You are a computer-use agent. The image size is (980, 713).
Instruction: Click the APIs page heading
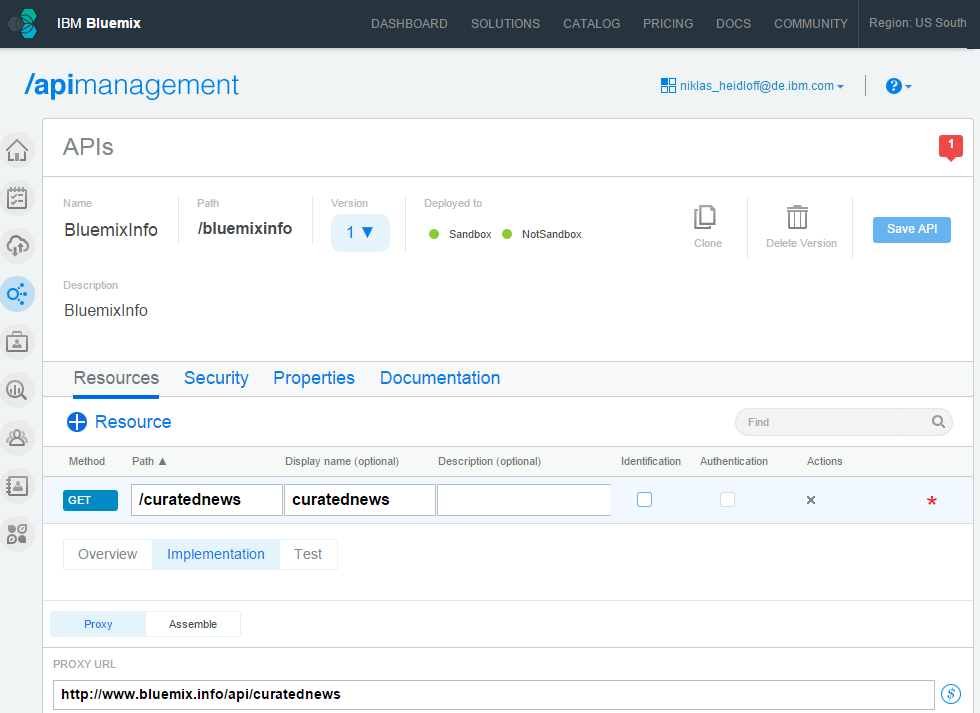88,147
